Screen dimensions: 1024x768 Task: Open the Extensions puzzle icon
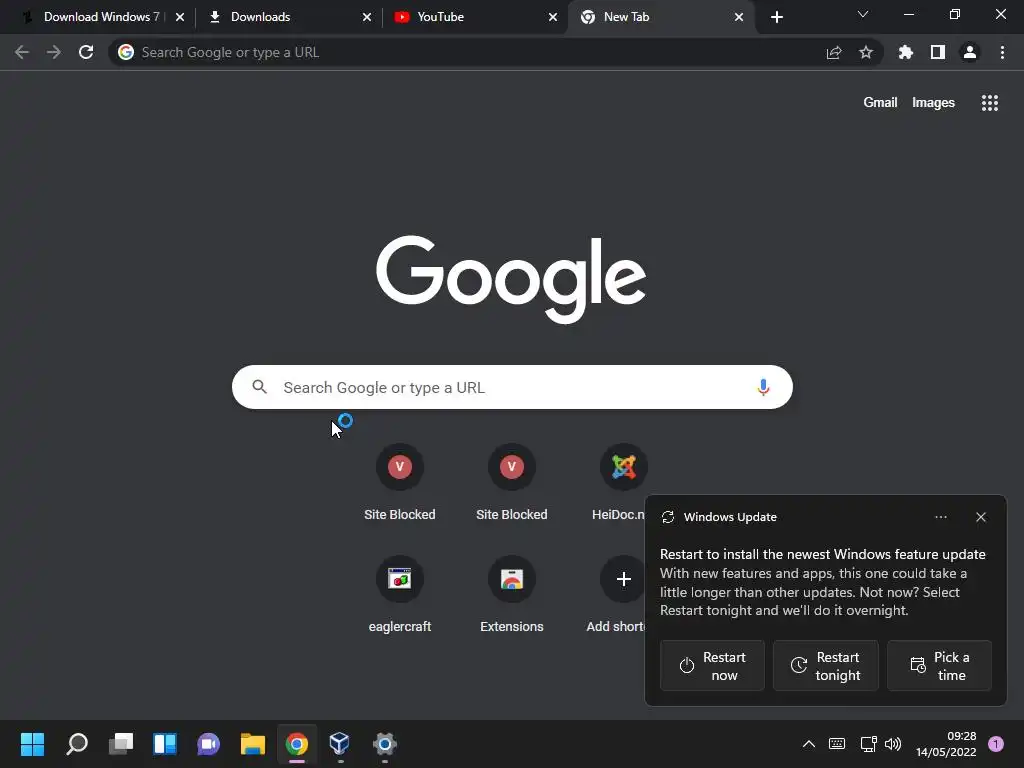coord(906,52)
